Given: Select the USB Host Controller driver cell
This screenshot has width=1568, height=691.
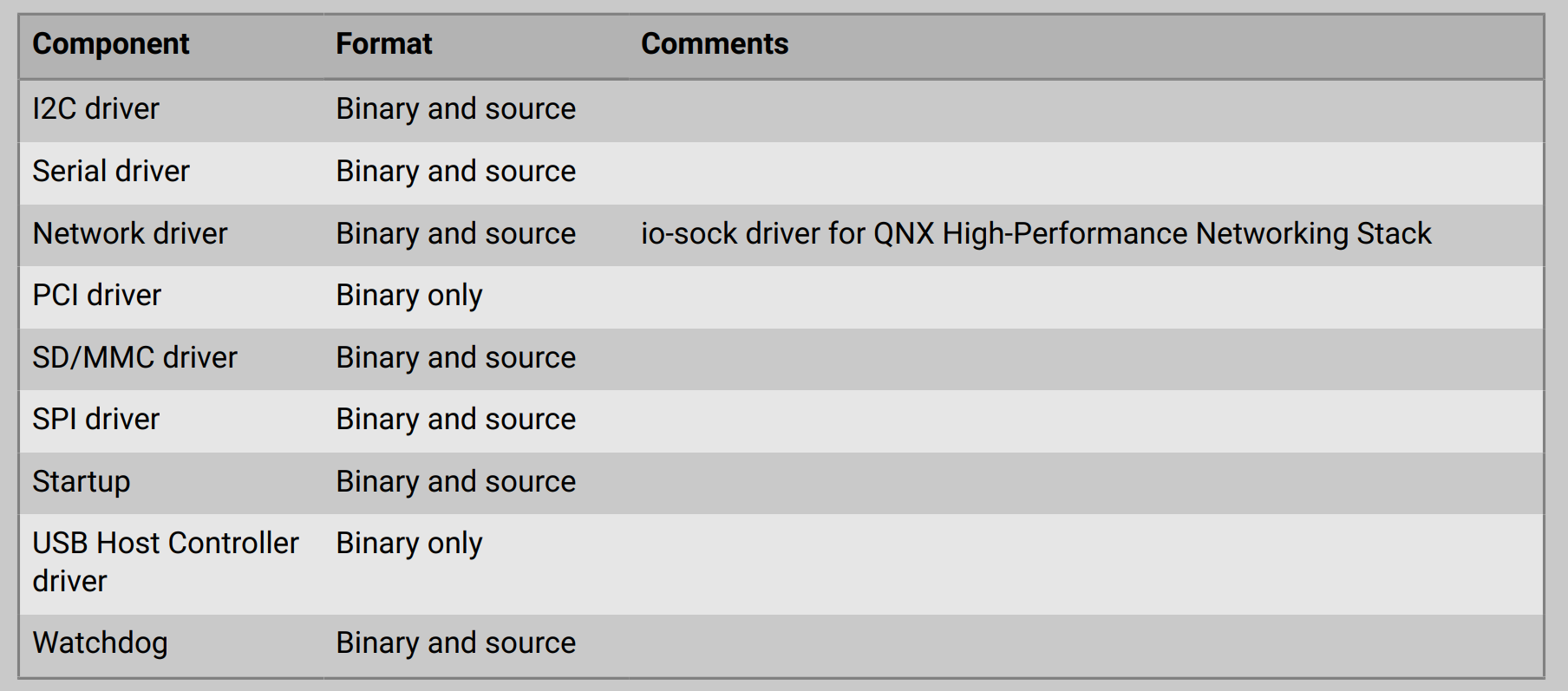Looking at the screenshot, I should click(165, 562).
